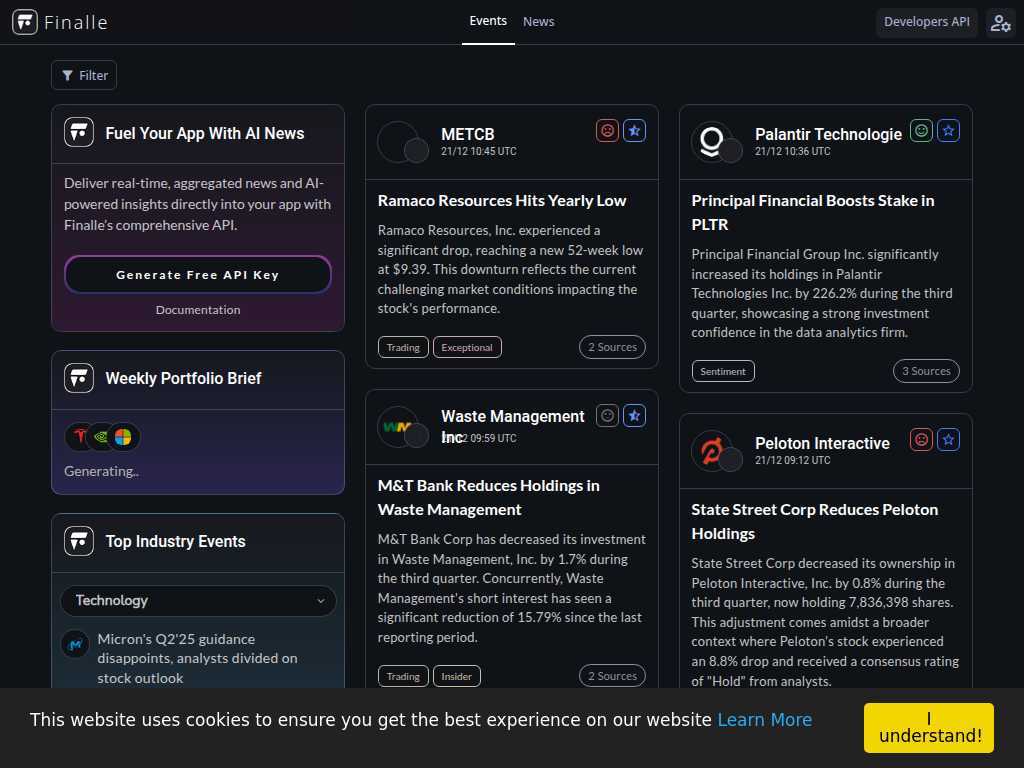Open the Technology industry dropdown
The height and width of the screenshot is (768, 1024).
coord(199,600)
